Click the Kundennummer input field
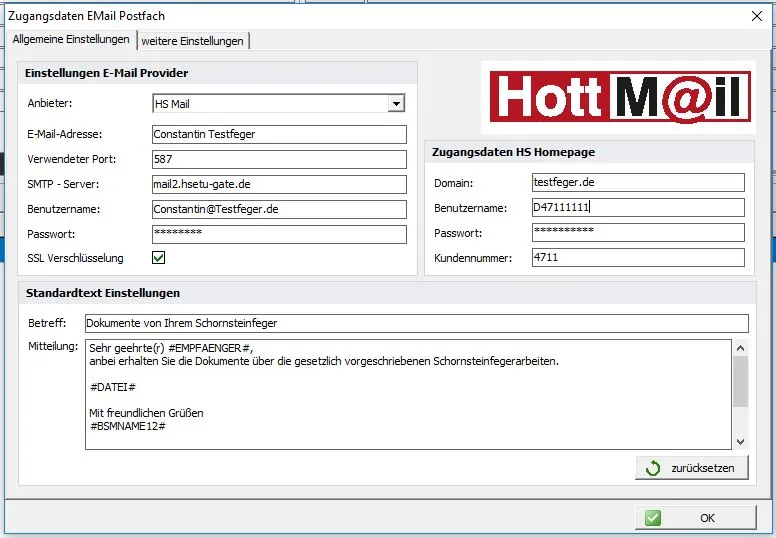The height and width of the screenshot is (538, 776). 638,258
